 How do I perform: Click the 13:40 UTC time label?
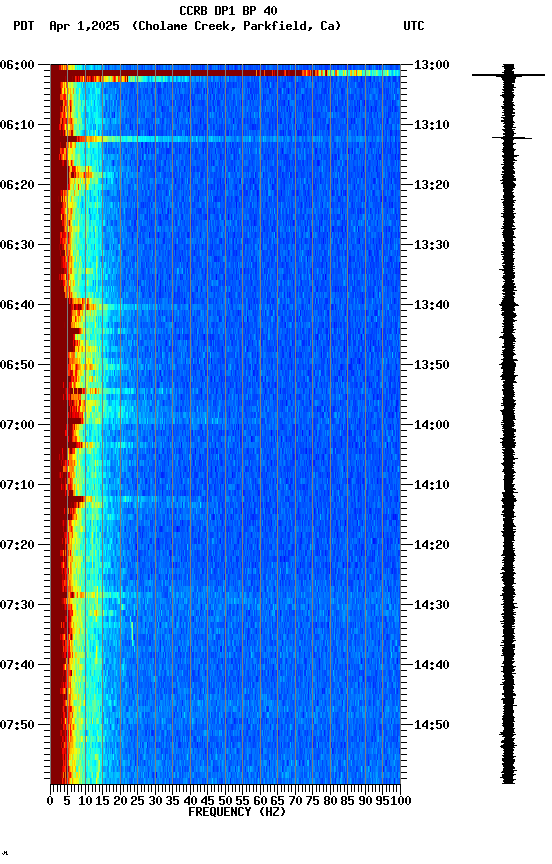[432, 305]
